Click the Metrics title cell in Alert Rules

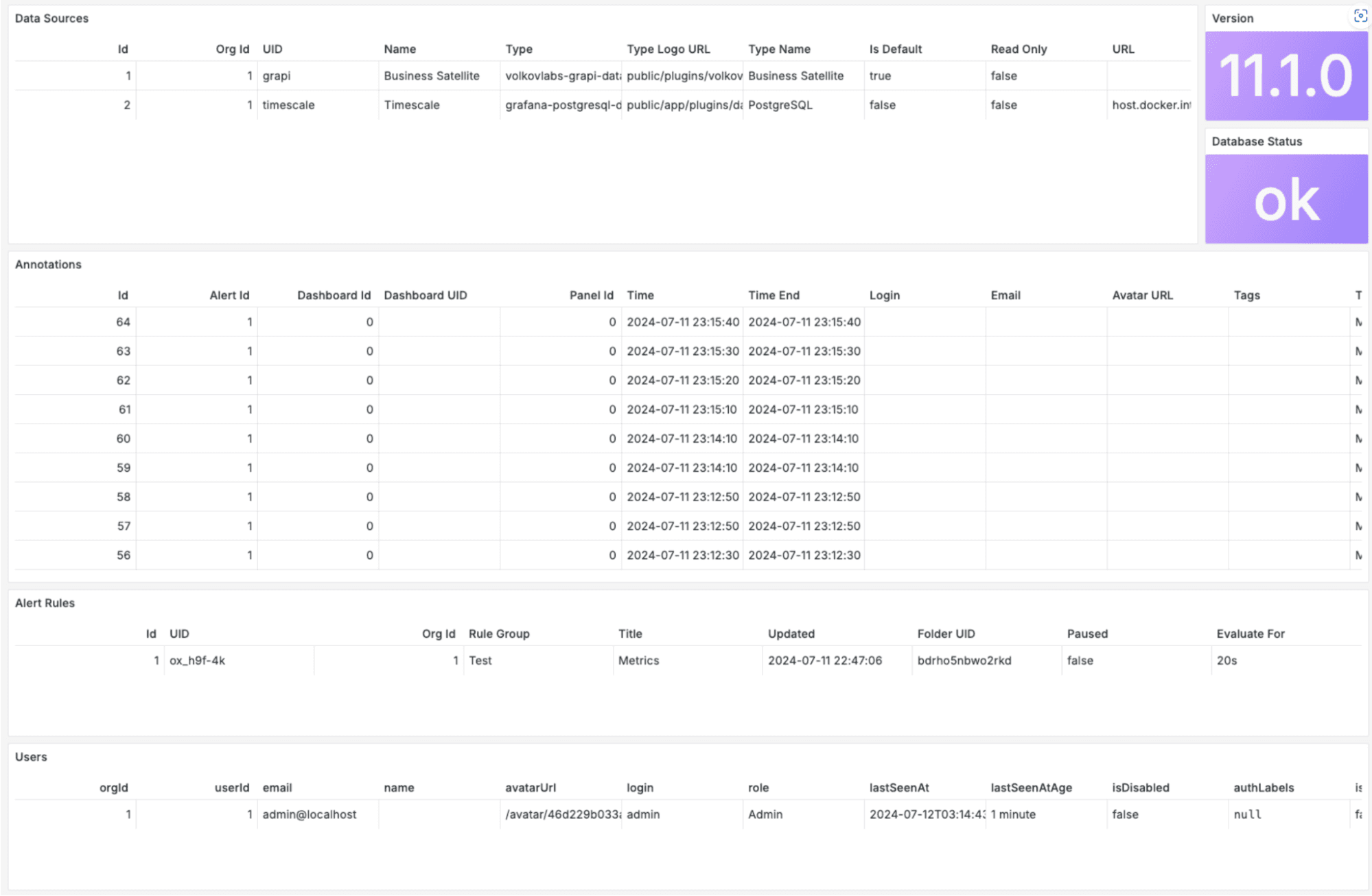[639, 660]
